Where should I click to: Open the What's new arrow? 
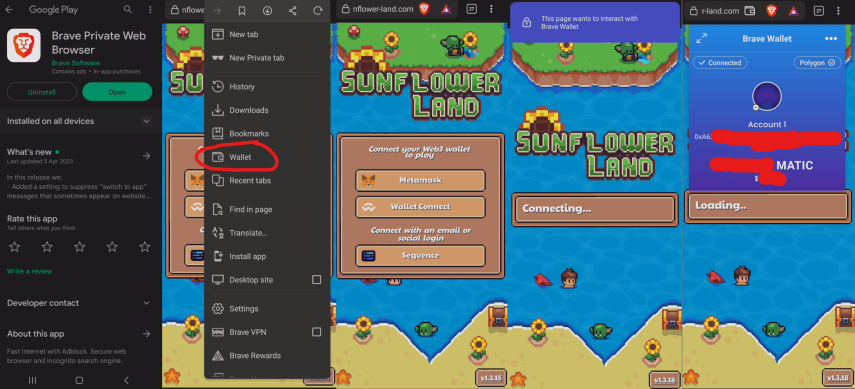click(146, 156)
